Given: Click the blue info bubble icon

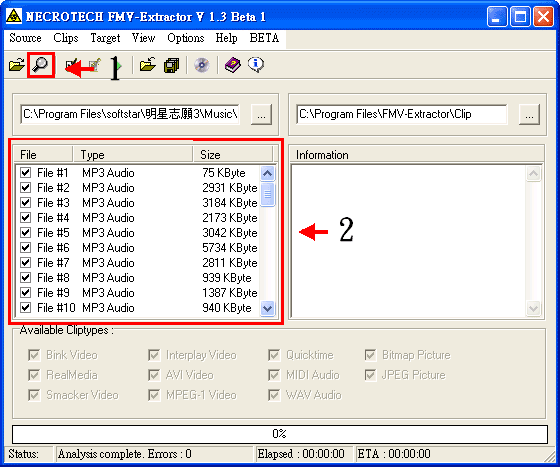Looking at the screenshot, I should pos(256,65).
